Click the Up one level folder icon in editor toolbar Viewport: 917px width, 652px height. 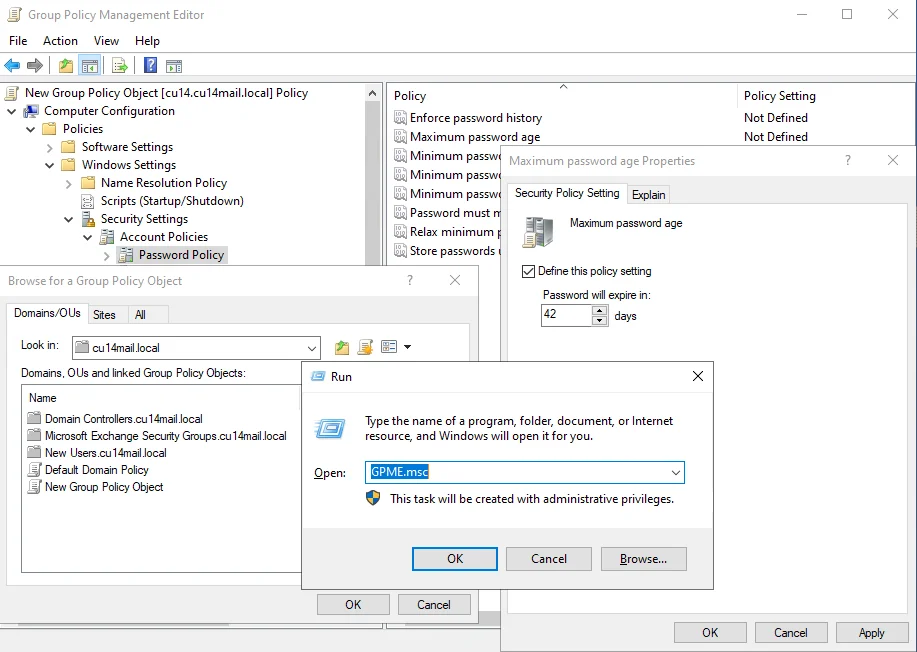pyautogui.click(x=66, y=65)
